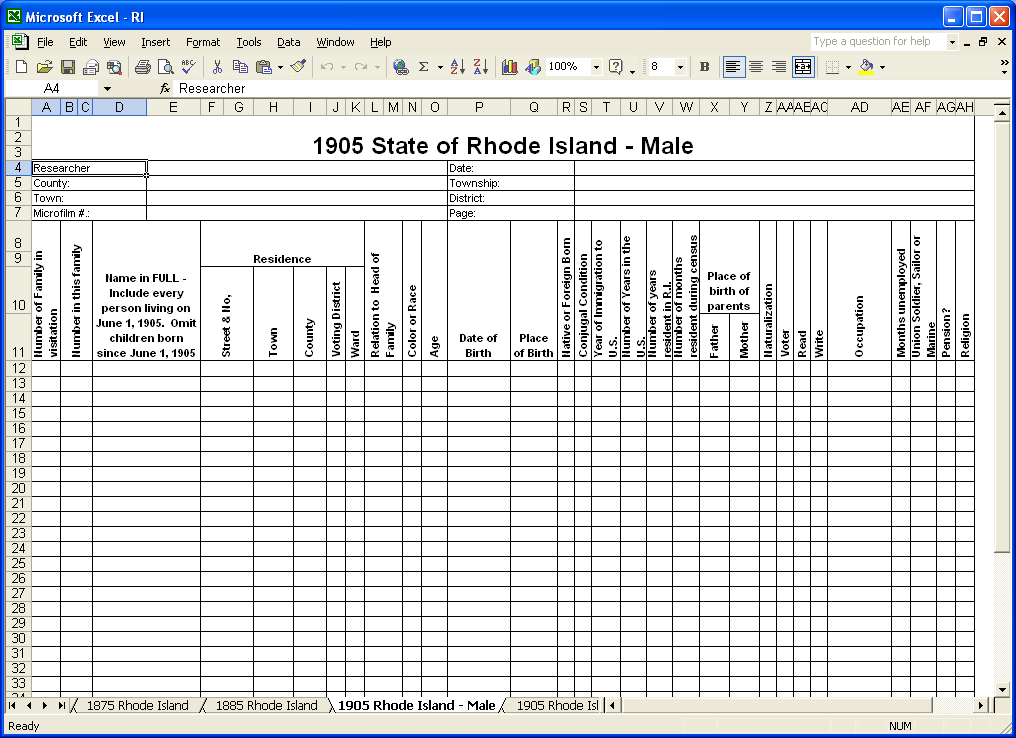Open the Drawing toolbar icon

coord(533,67)
